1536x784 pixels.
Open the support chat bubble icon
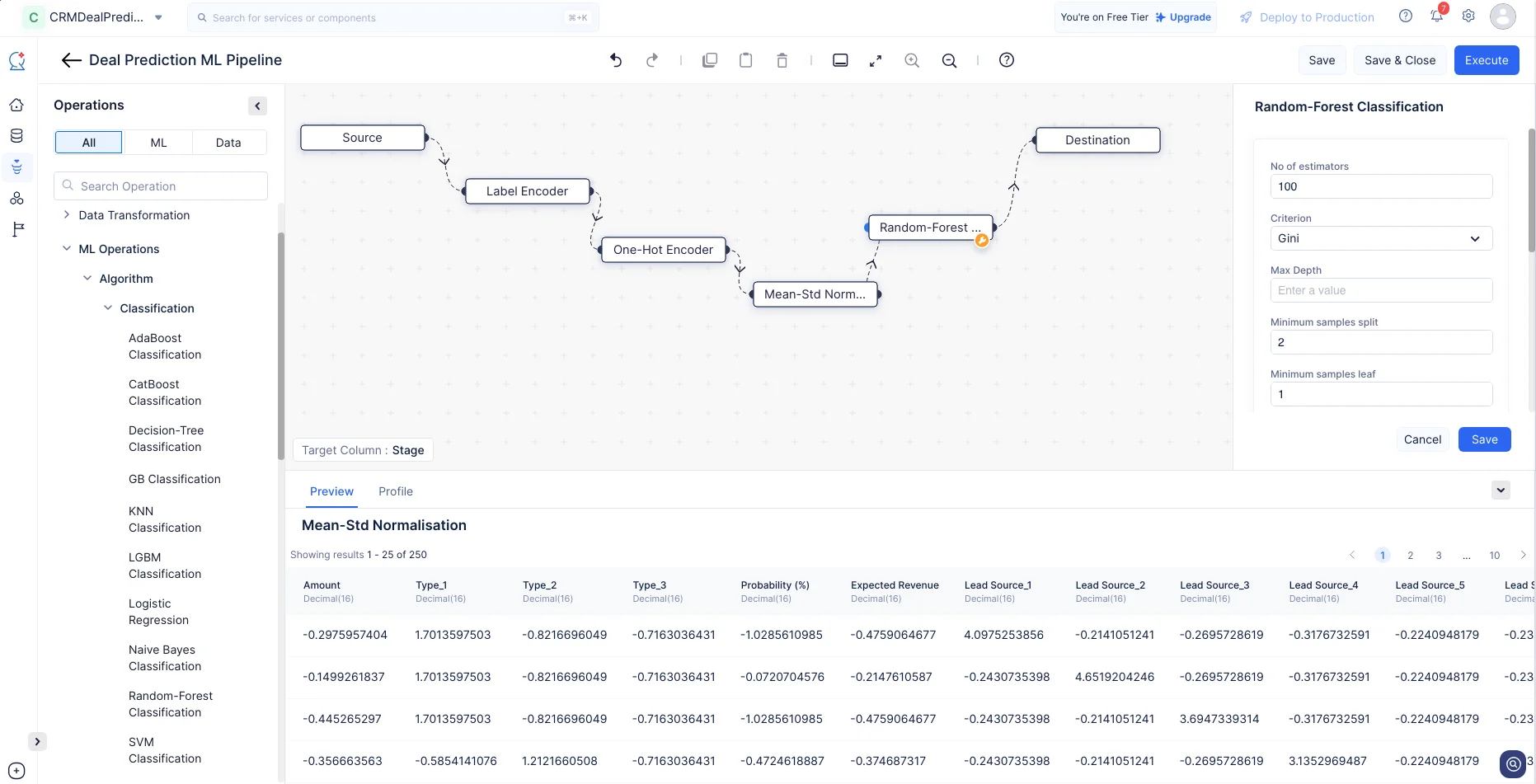click(1514, 764)
